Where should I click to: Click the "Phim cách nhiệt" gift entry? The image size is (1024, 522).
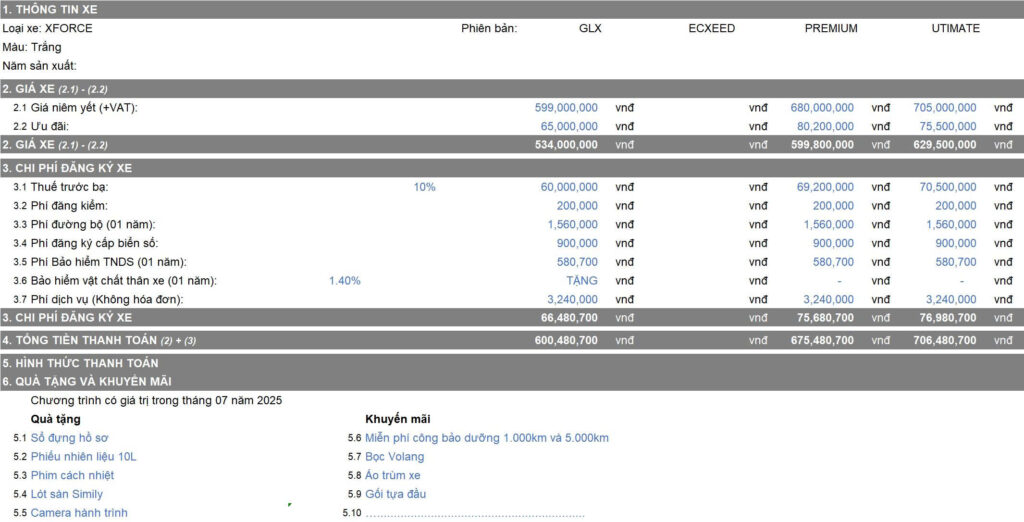pos(72,475)
